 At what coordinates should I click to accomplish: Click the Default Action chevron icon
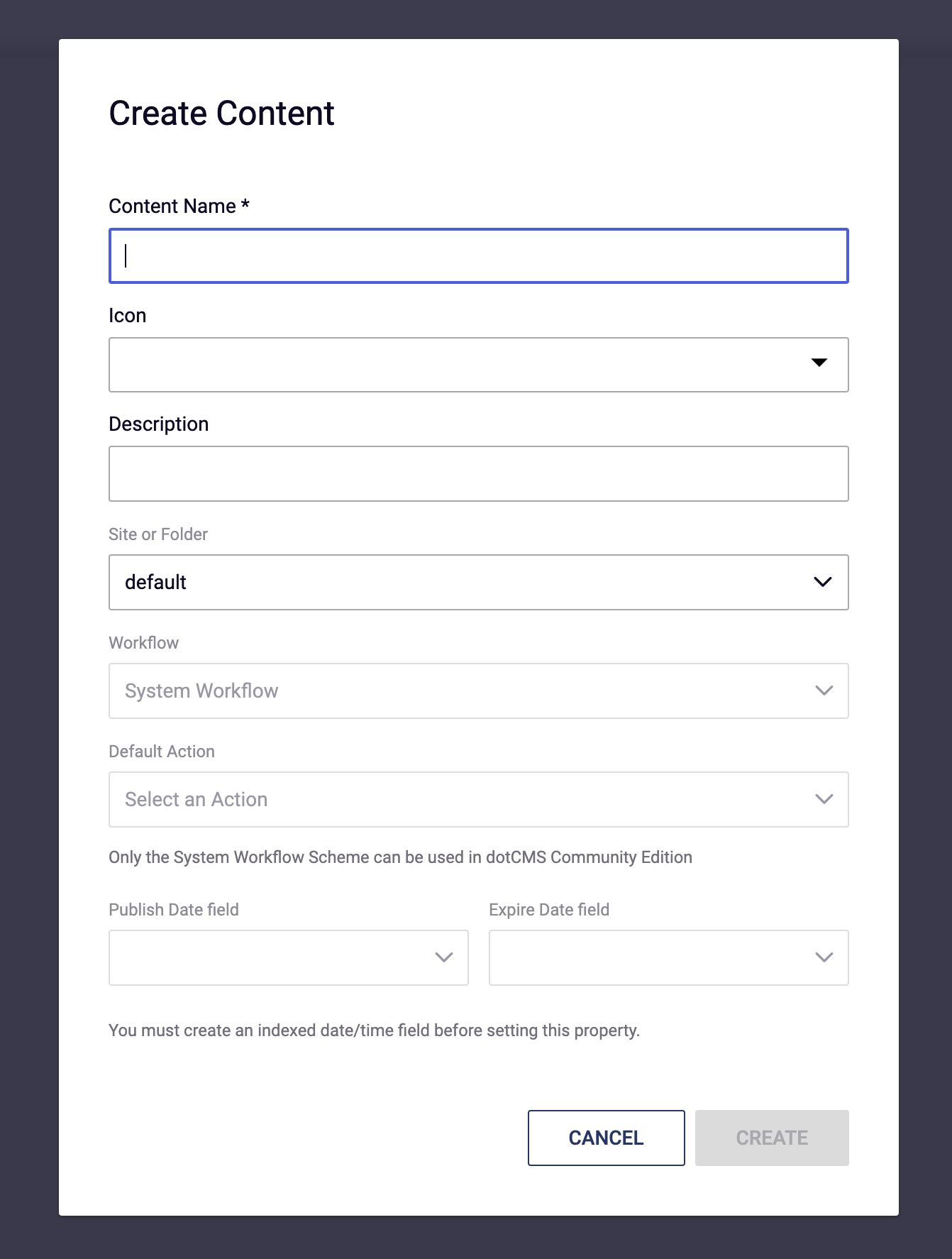point(823,799)
